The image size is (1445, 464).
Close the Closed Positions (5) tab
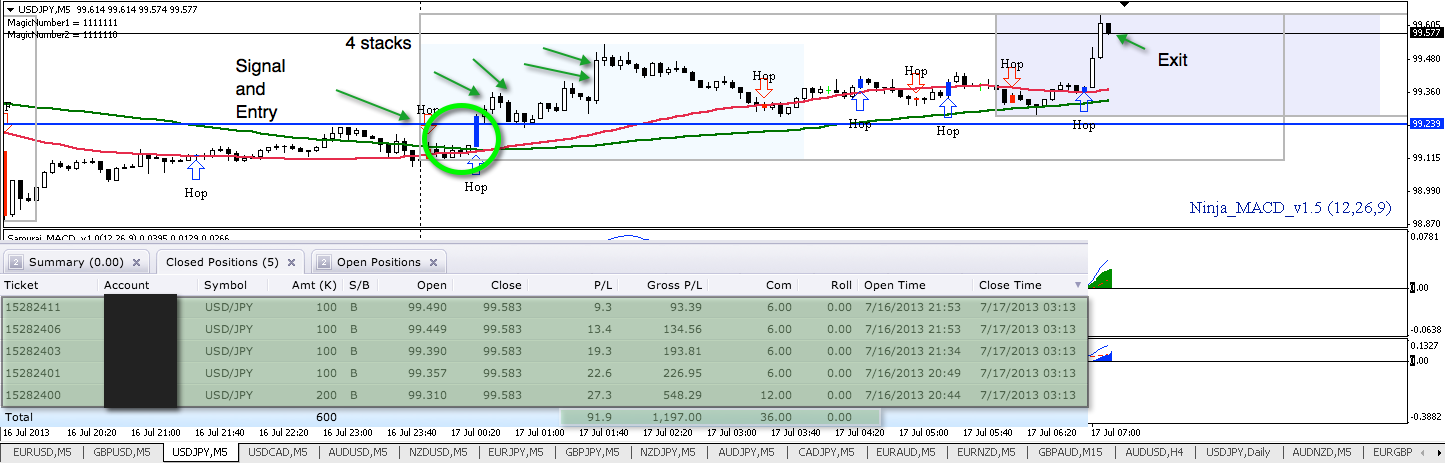(292, 263)
